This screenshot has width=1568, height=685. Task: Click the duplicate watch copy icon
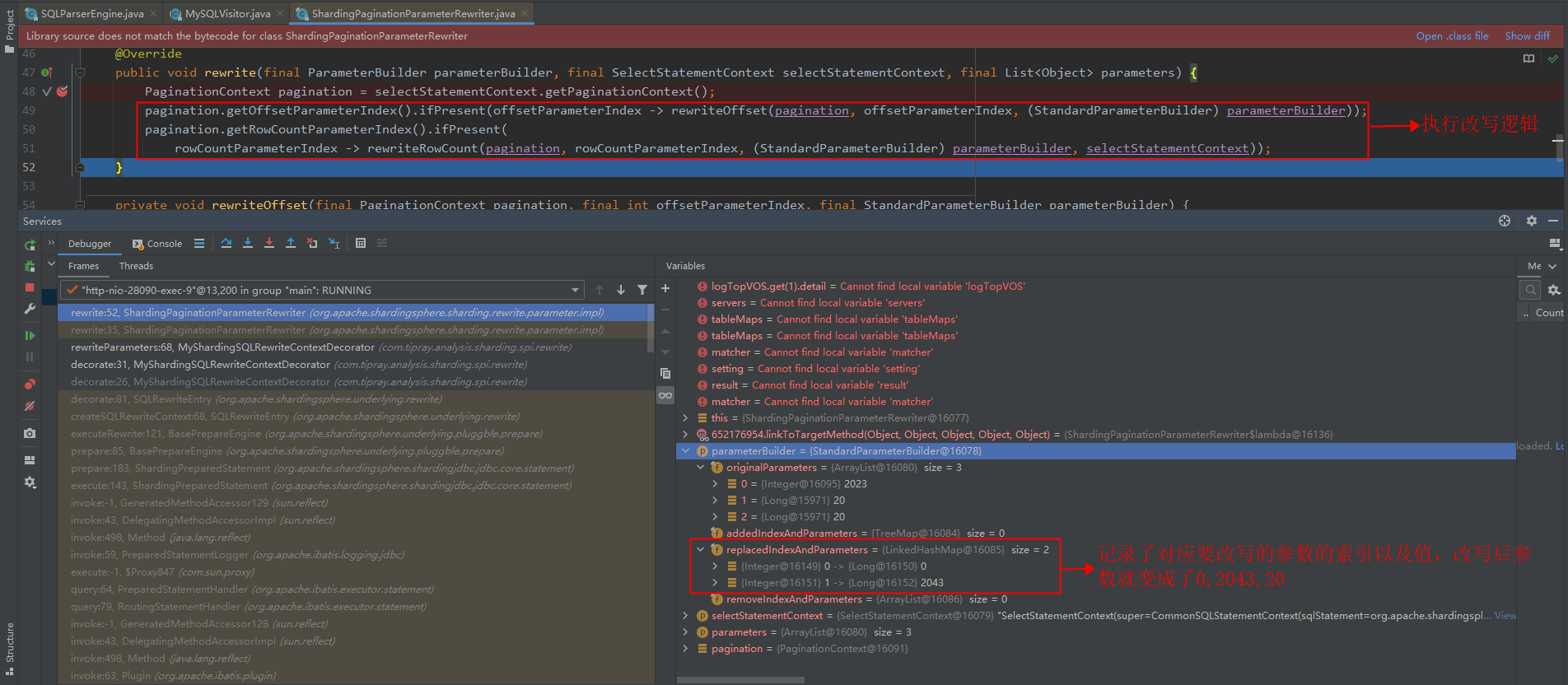[665, 373]
